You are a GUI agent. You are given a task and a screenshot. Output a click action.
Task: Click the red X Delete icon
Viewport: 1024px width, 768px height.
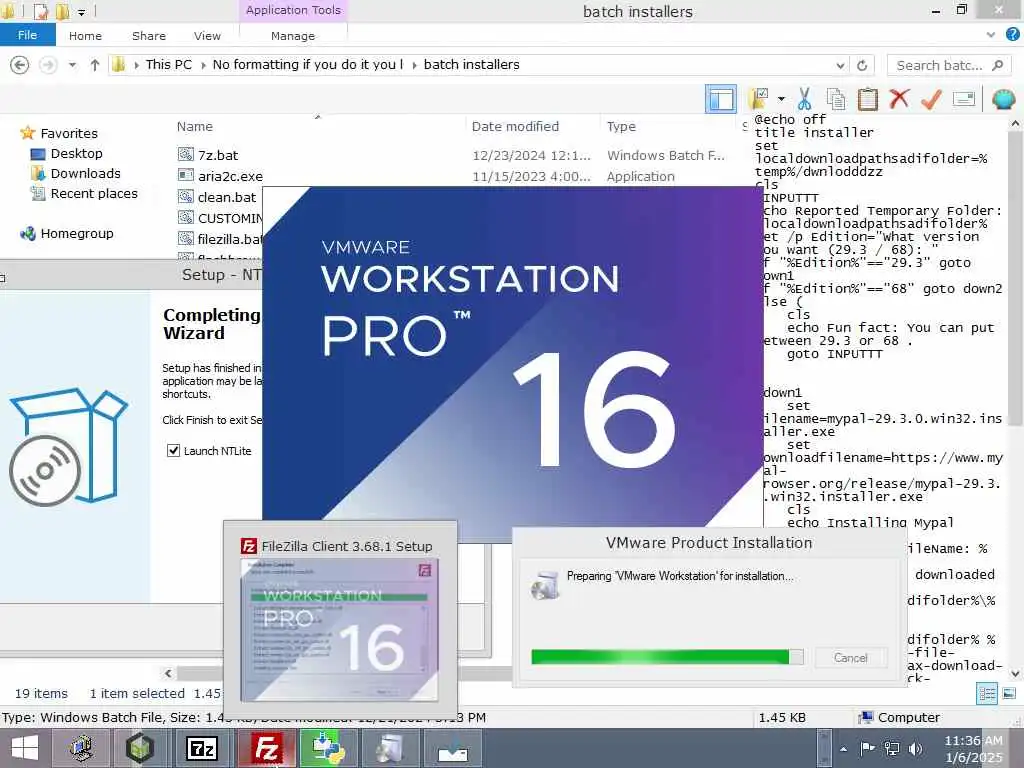coord(899,99)
